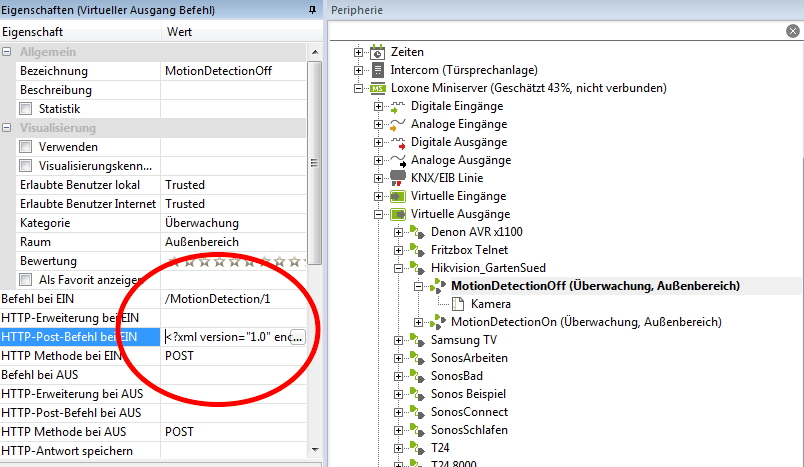Click the Zeiten clock icon
Image resolution: width=804 pixels, height=467 pixels.
click(x=377, y=52)
